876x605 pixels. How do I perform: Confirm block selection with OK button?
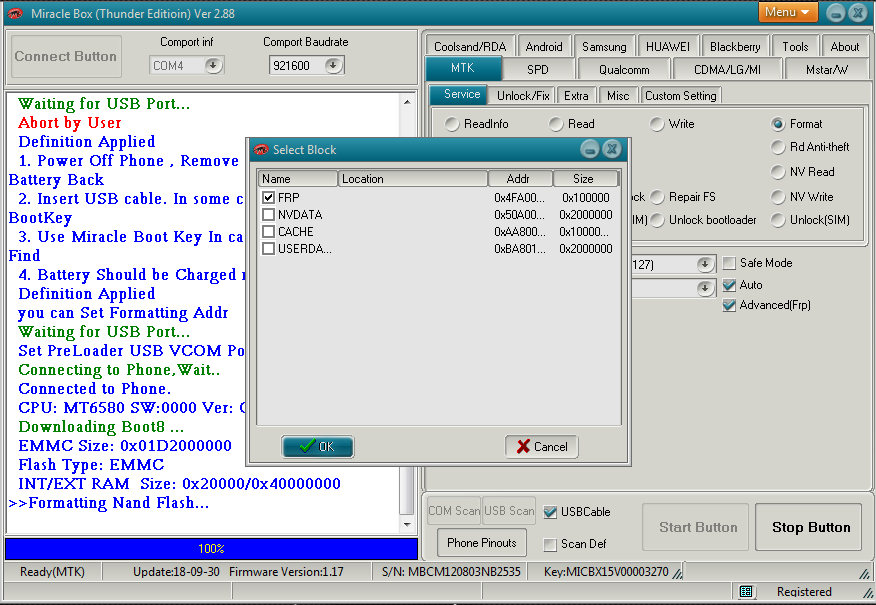tap(317, 446)
